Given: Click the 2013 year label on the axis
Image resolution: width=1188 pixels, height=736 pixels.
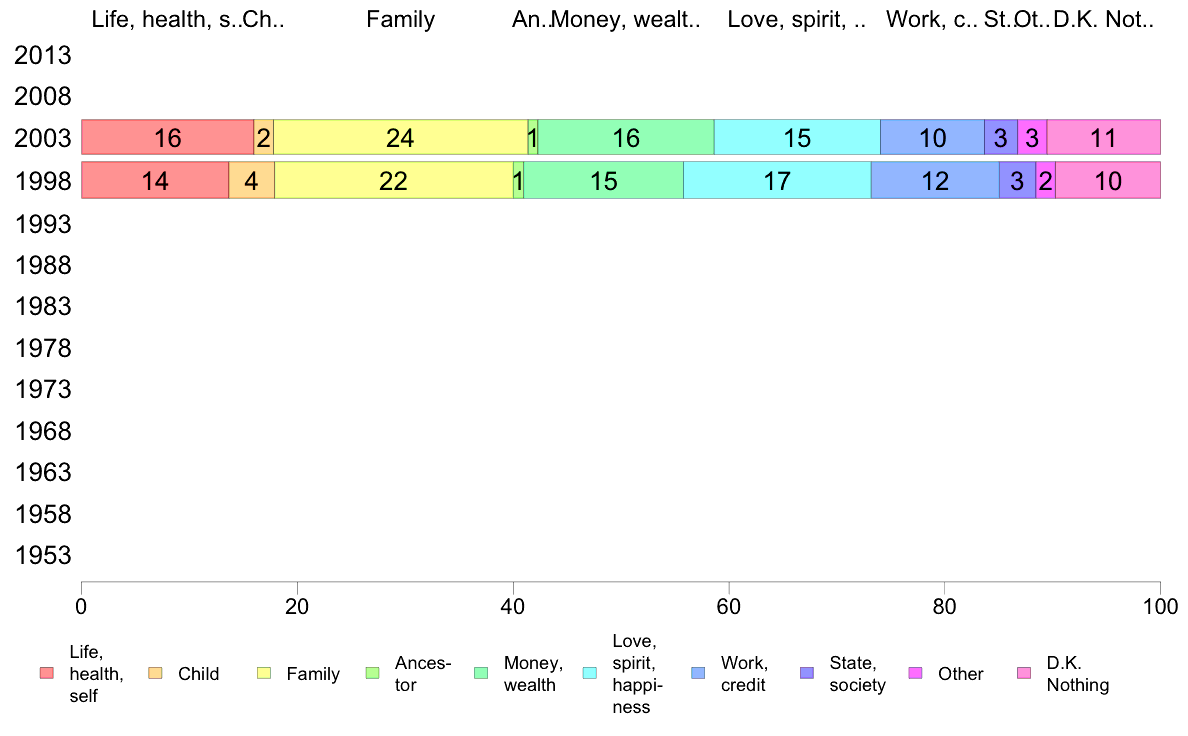Looking at the screenshot, I should click(x=44, y=56).
